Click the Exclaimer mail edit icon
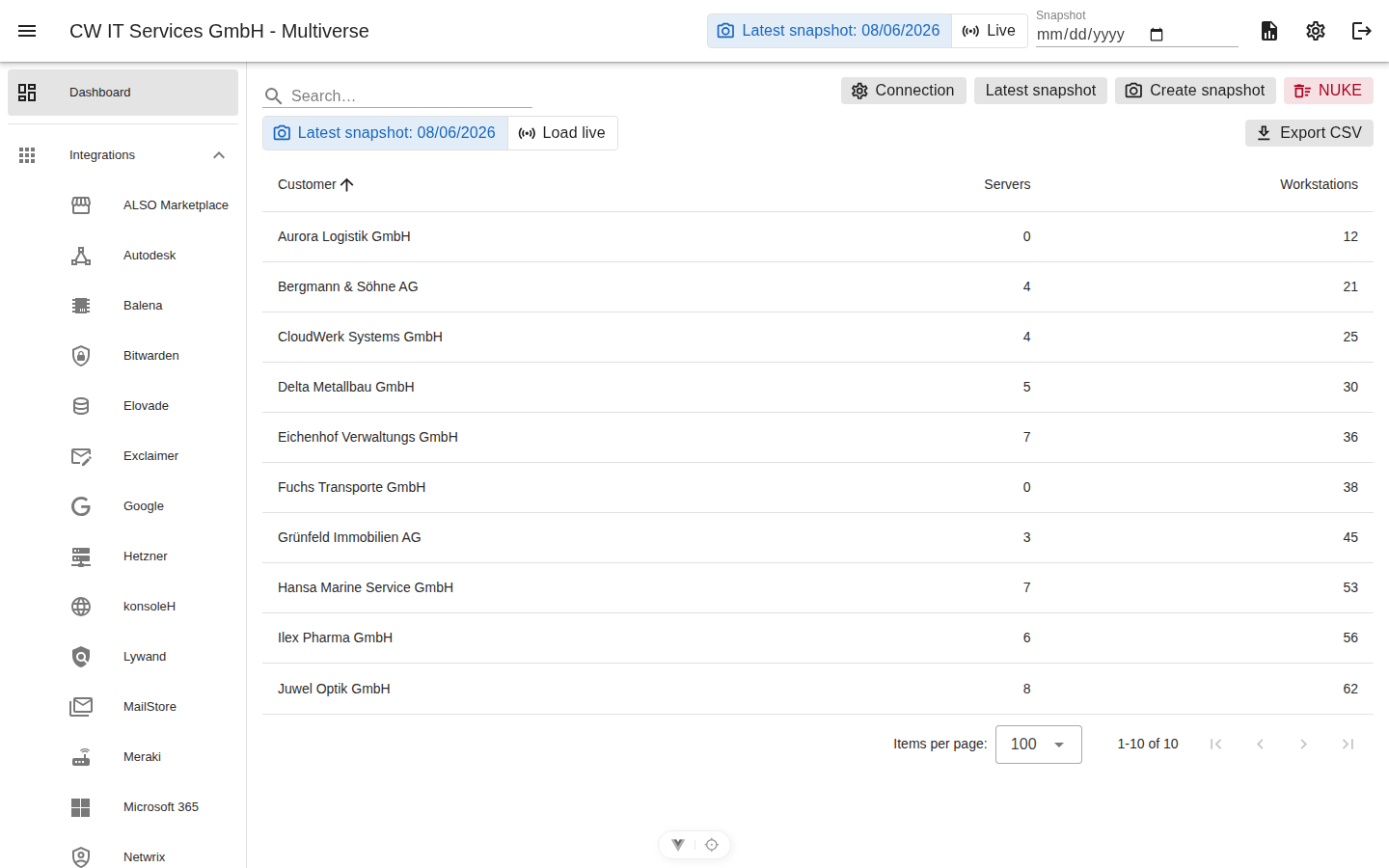 tap(81, 456)
